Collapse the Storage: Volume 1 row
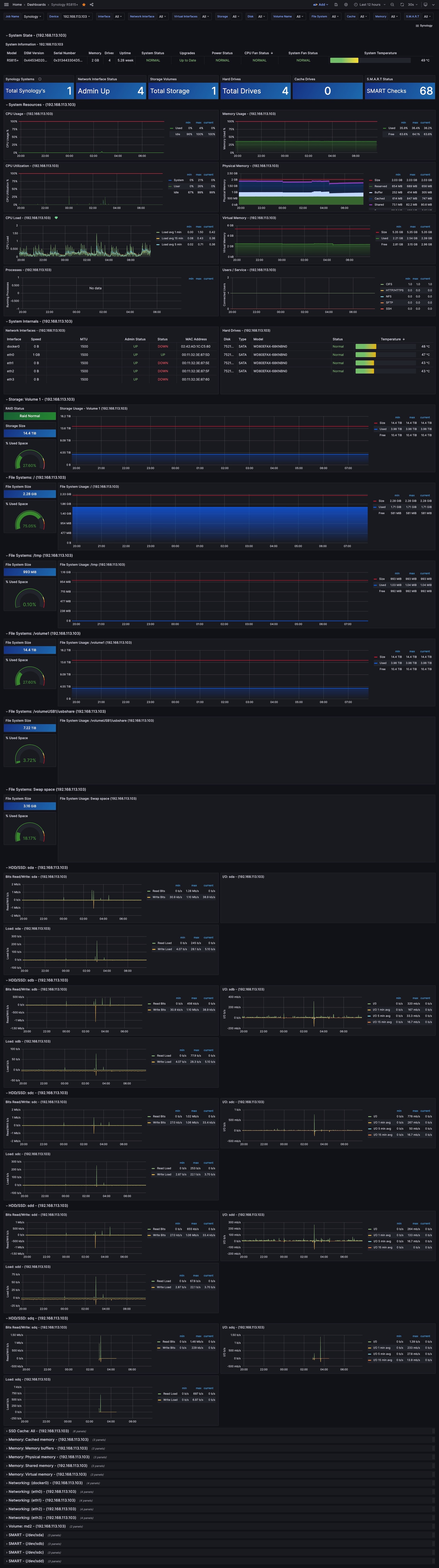439x1568 pixels. (x=40, y=399)
